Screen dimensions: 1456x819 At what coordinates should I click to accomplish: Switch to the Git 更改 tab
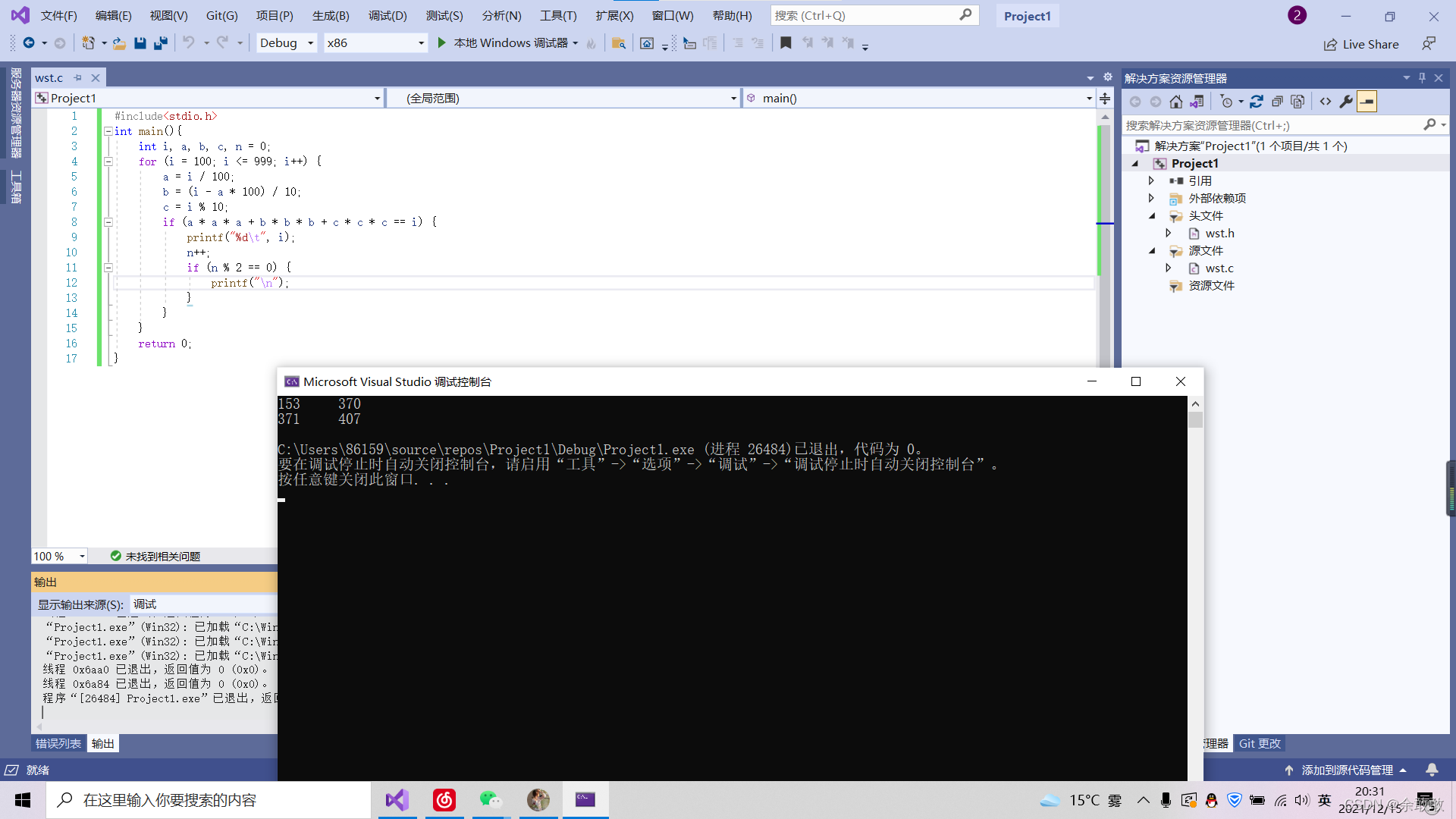1260,743
